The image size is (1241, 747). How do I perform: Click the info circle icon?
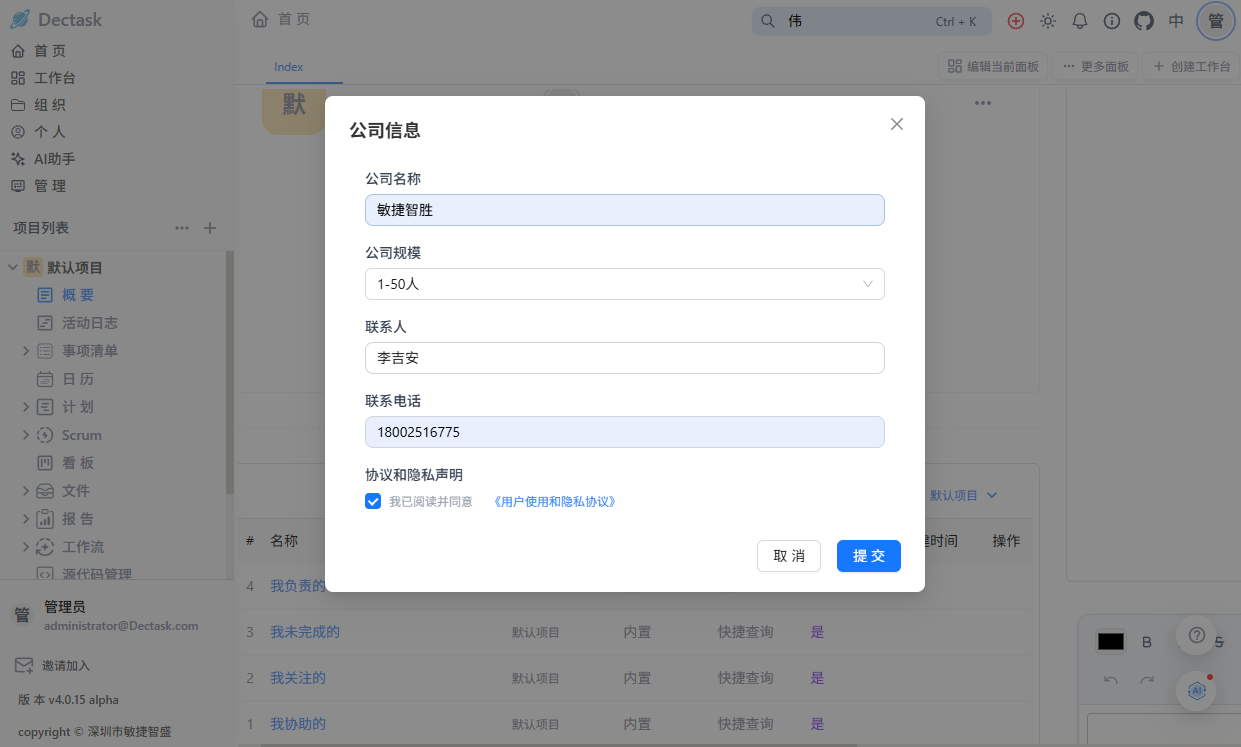click(1112, 21)
